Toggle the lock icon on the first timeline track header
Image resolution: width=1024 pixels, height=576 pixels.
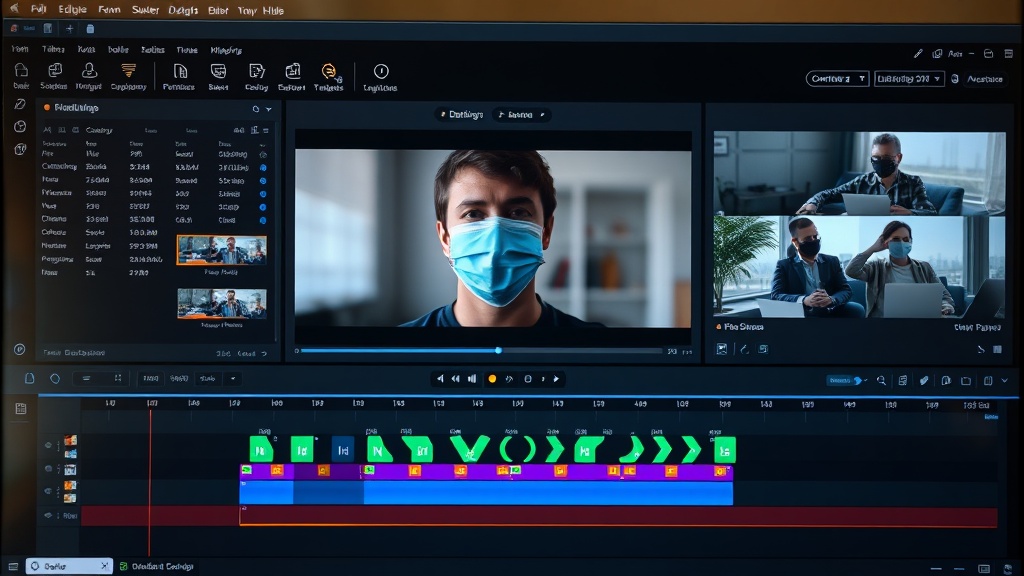tap(48, 444)
